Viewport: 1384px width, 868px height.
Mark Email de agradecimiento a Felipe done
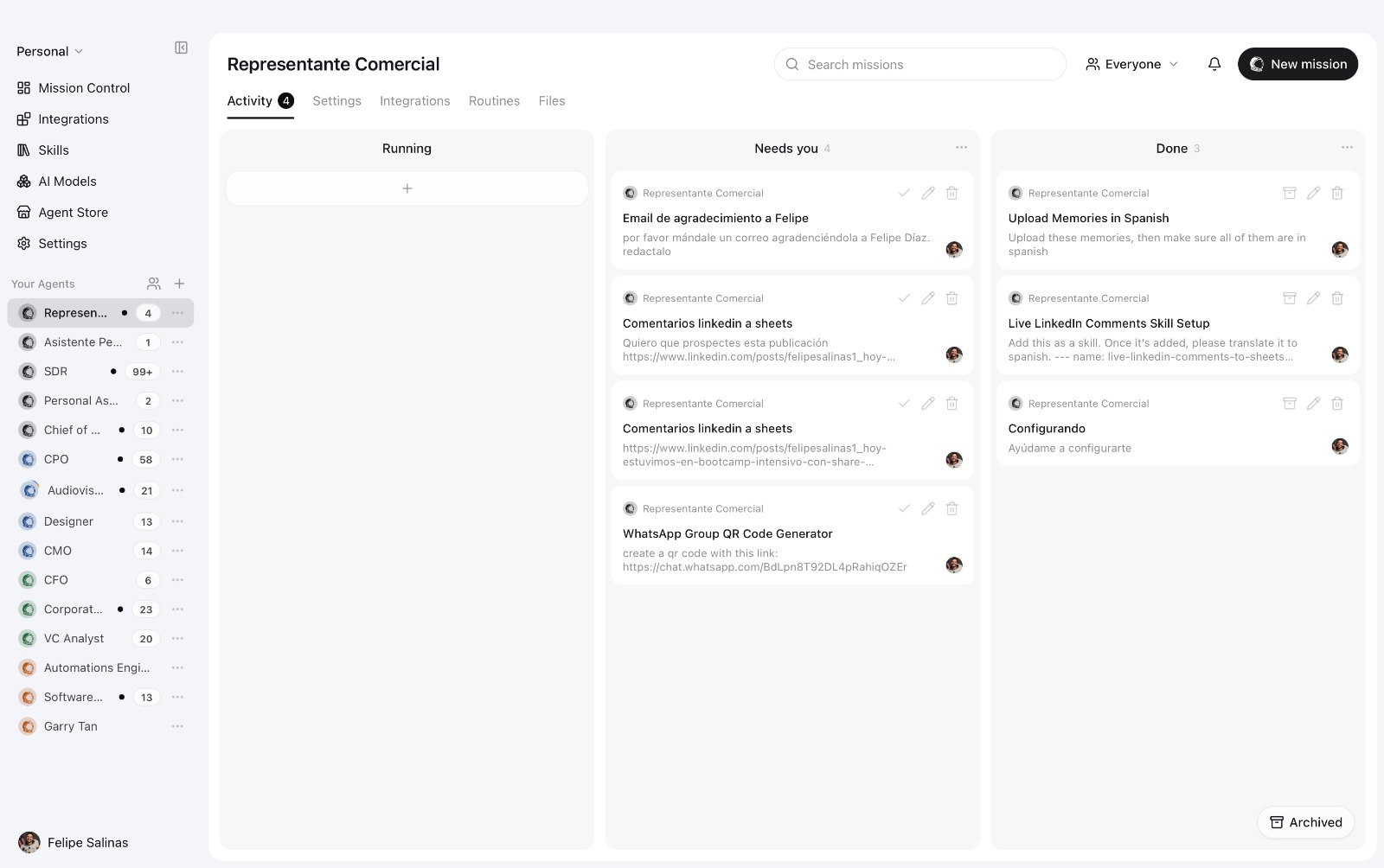point(904,193)
